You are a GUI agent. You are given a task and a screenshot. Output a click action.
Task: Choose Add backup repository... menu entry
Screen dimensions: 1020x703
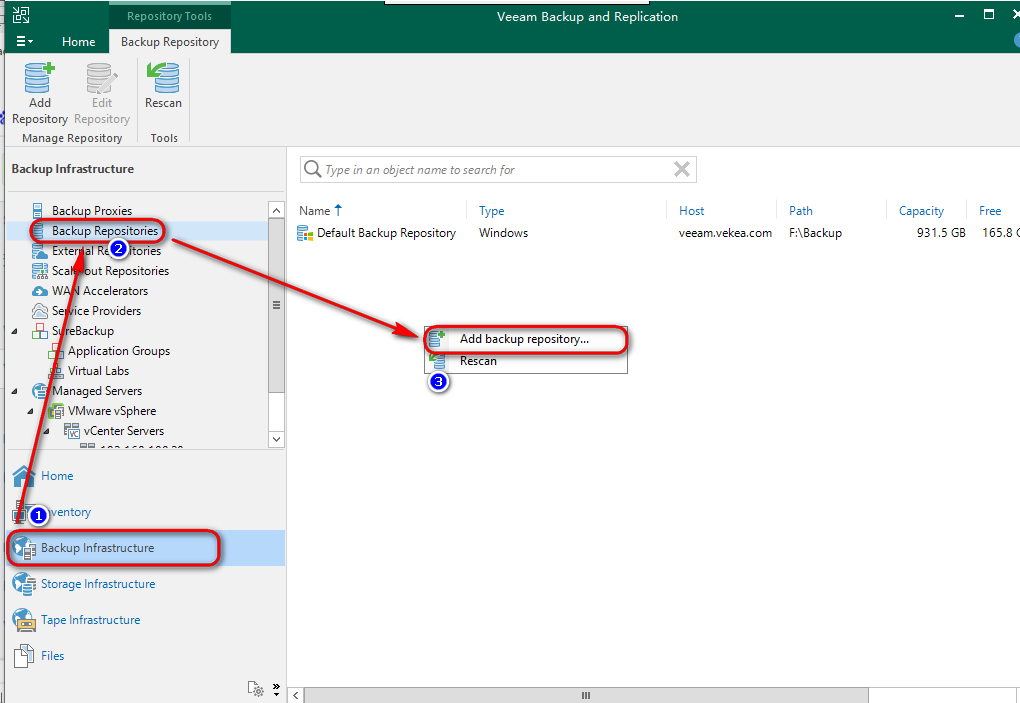click(526, 339)
